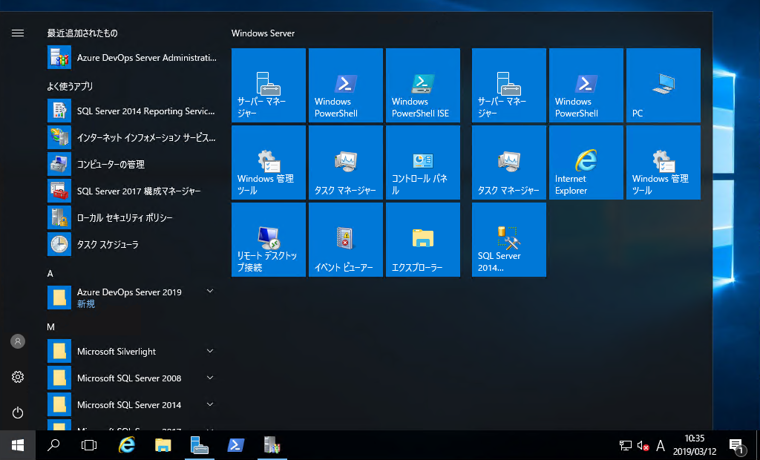Toggle the IME input mode A indicator
Viewport: 760px width, 460px height.
(x=660, y=445)
